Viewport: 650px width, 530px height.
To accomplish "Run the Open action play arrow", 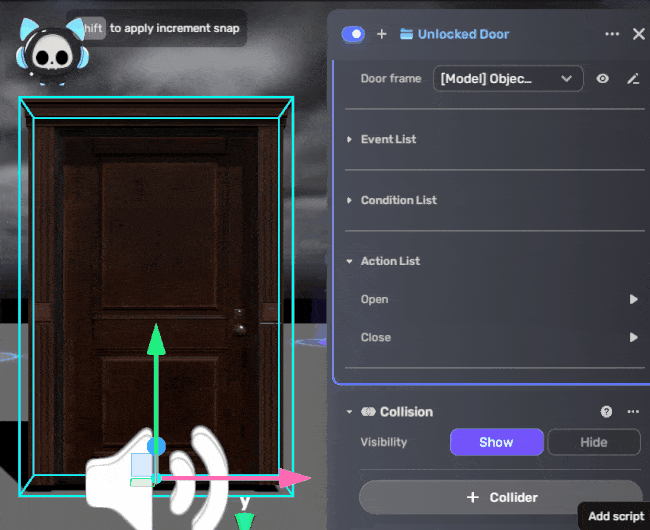I will tap(633, 299).
